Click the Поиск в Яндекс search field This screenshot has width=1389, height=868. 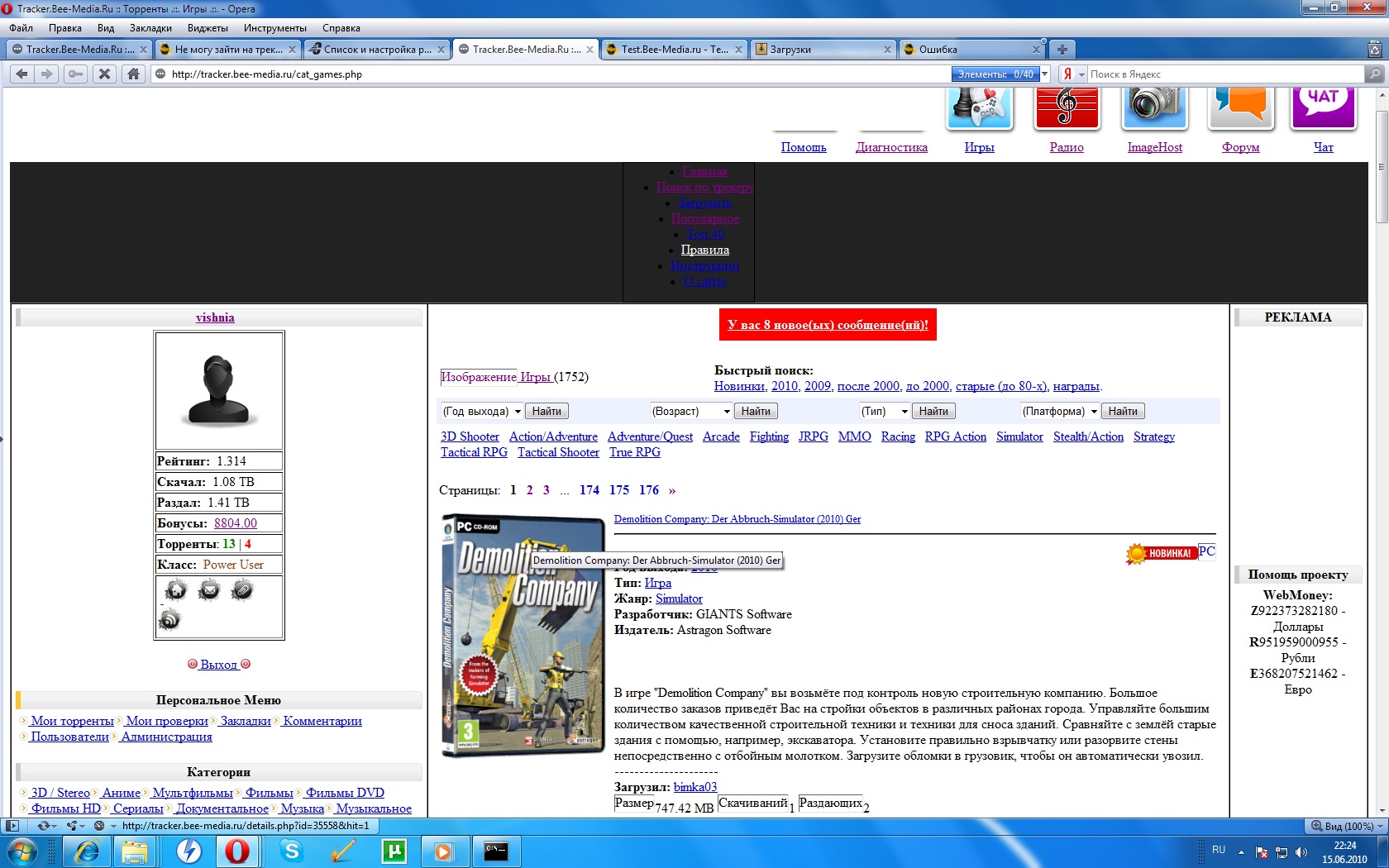coord(1224,74)
